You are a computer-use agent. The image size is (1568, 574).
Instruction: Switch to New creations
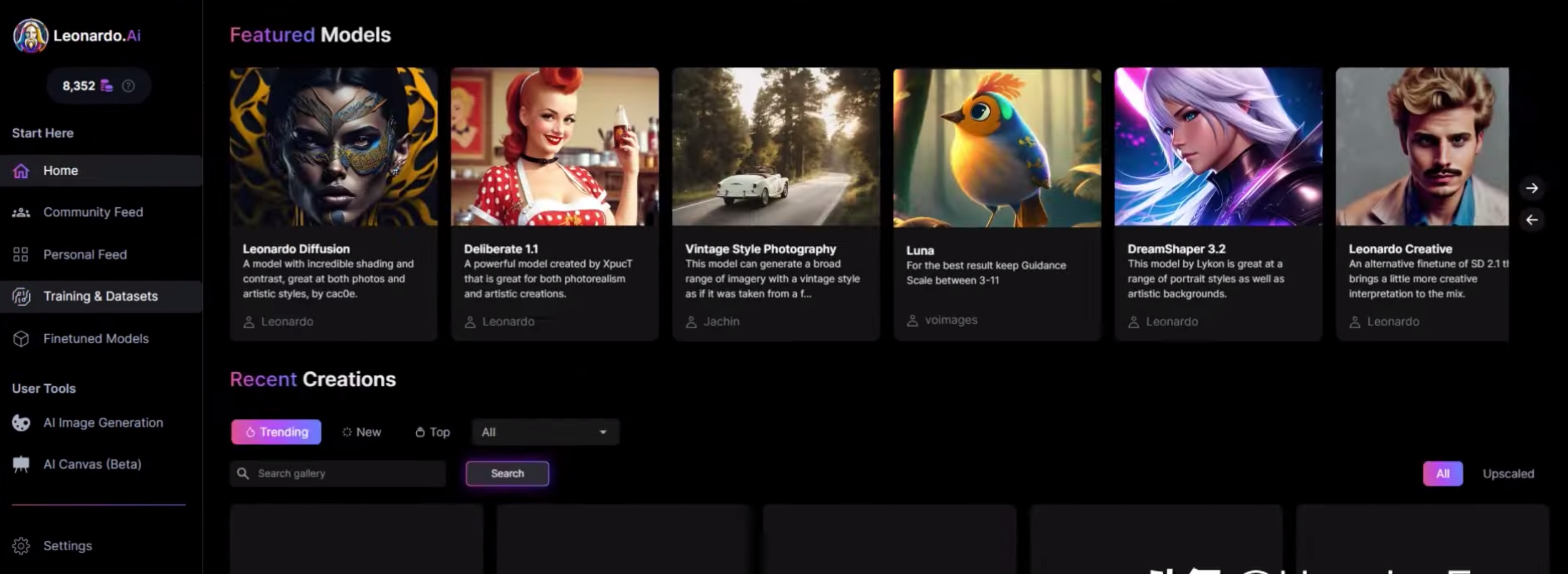(362, 432)
